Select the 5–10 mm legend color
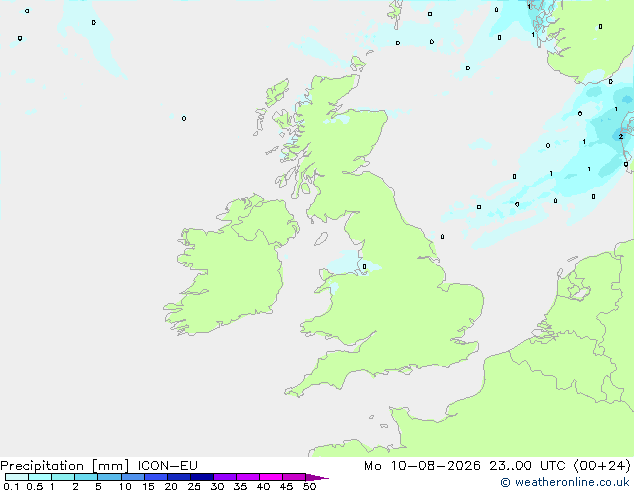Screen dimensions: 634x490 [109, 477]
